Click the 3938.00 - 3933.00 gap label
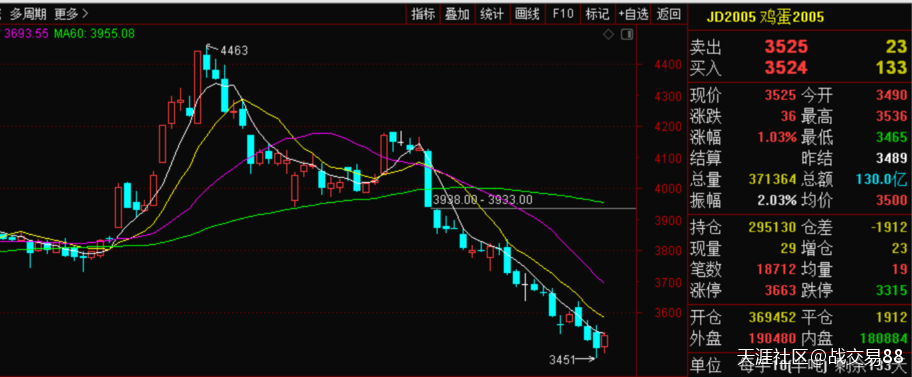This screenshot has width=912, height=377. pos(483,200)
